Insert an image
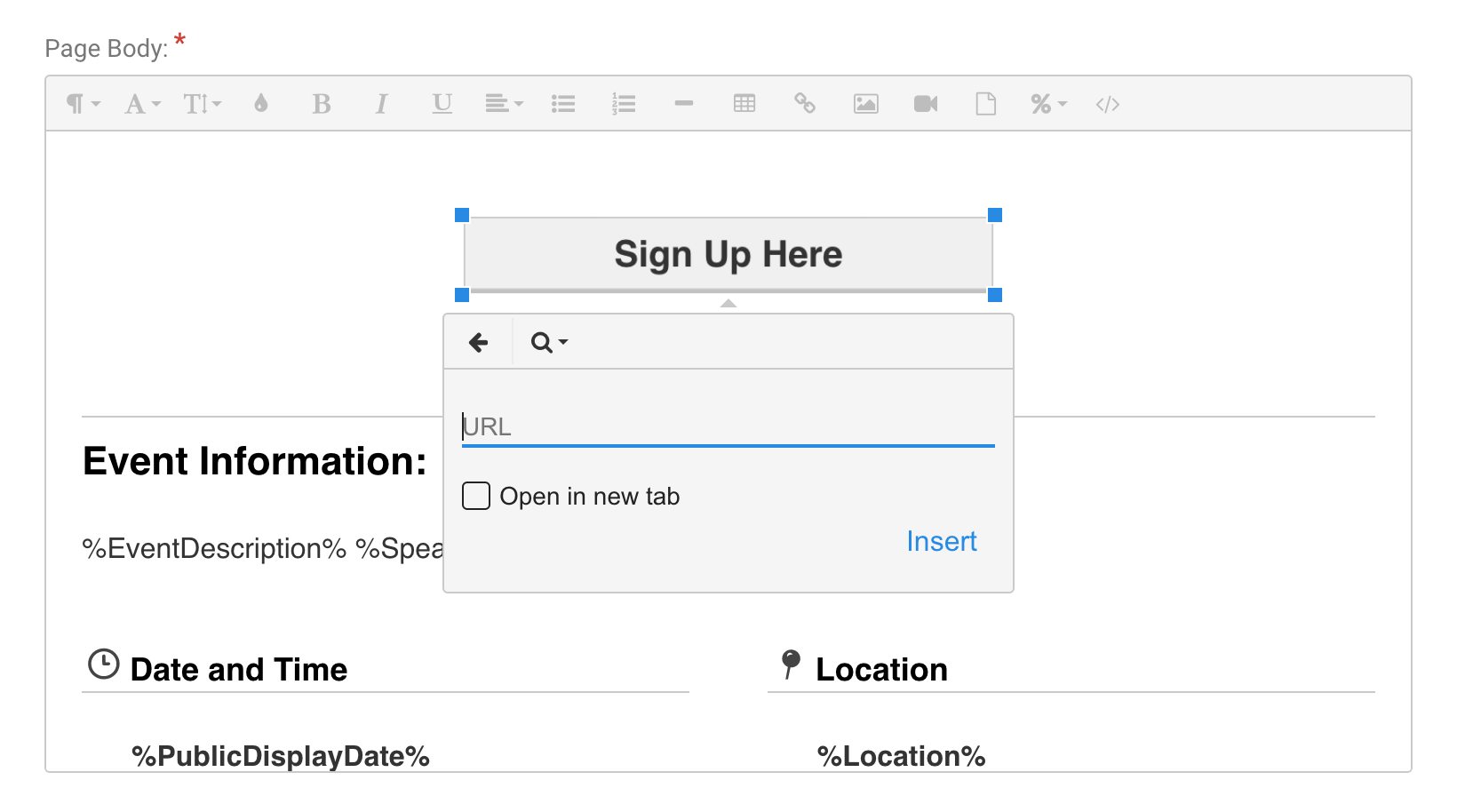 click(x=866, y=104)
